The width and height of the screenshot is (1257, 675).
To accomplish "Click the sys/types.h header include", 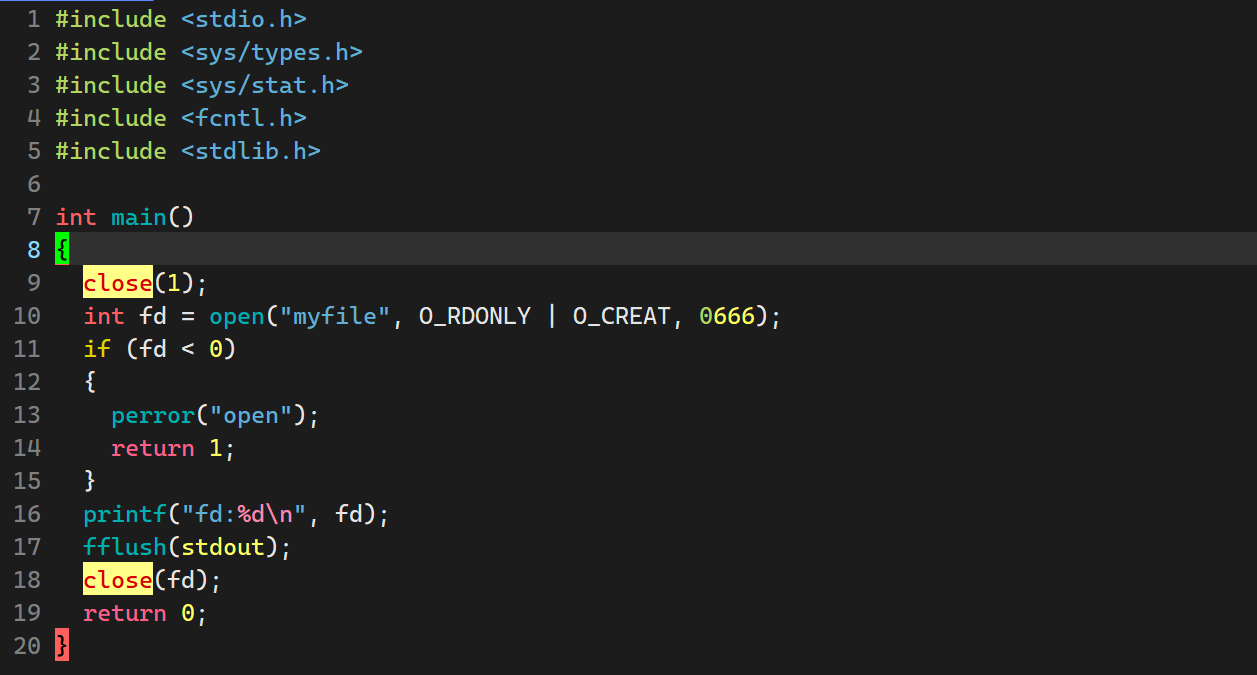I will click(271, 52).
